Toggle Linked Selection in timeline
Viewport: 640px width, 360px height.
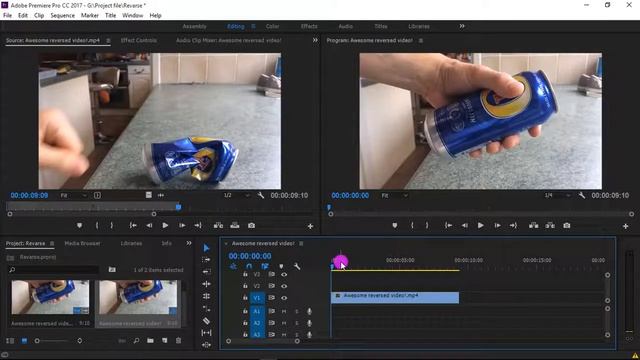coord(264,267)
